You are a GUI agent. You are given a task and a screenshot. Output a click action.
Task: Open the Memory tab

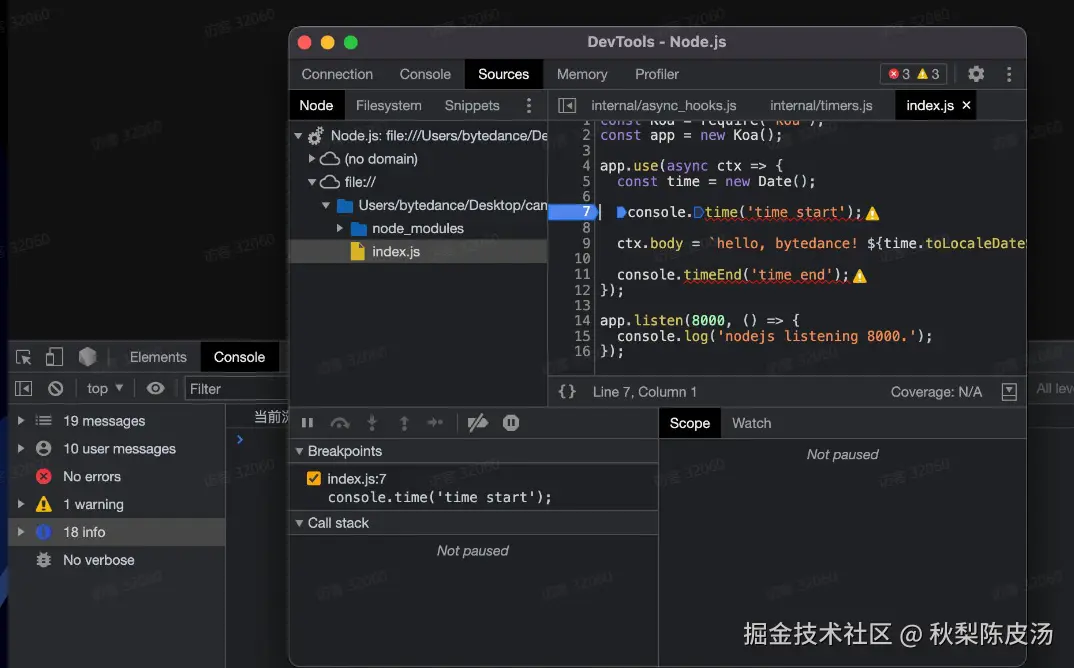[582, 74]
